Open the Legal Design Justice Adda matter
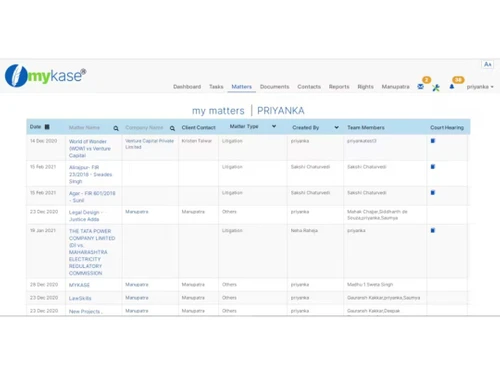The height and width of the screenshot is (375, 500). [86, 216]
